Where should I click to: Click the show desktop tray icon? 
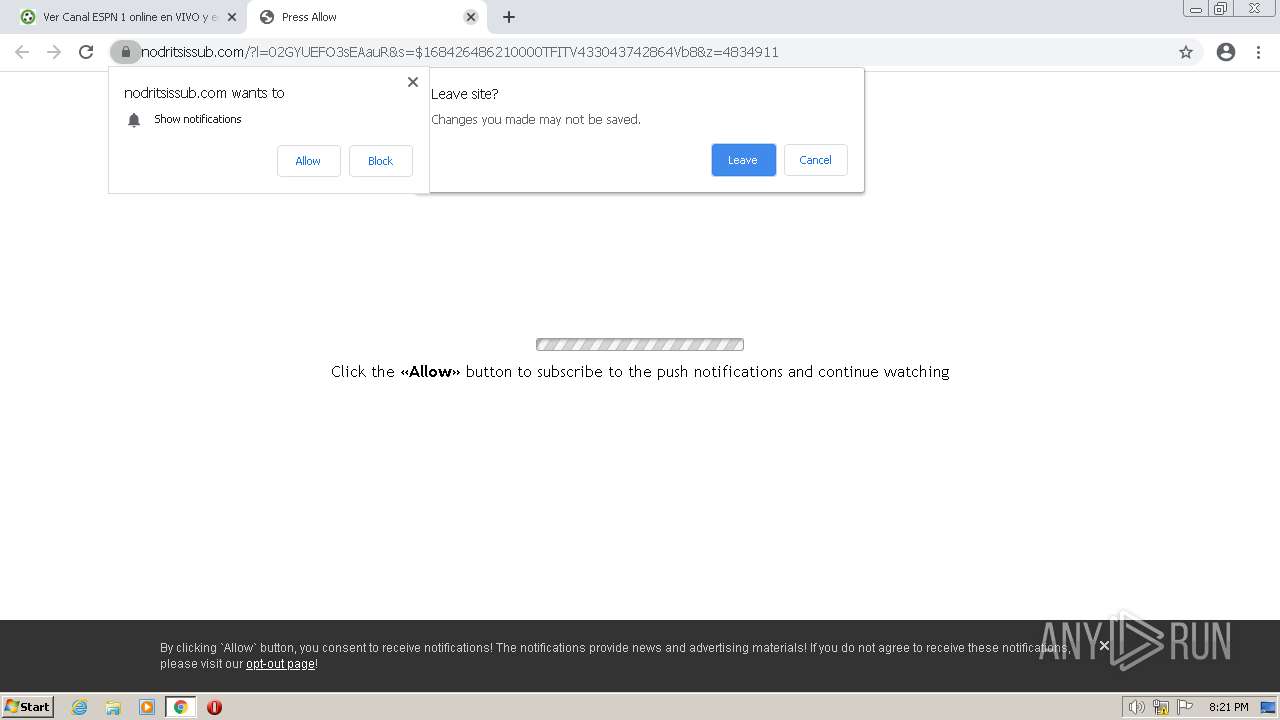(1266, 707)
